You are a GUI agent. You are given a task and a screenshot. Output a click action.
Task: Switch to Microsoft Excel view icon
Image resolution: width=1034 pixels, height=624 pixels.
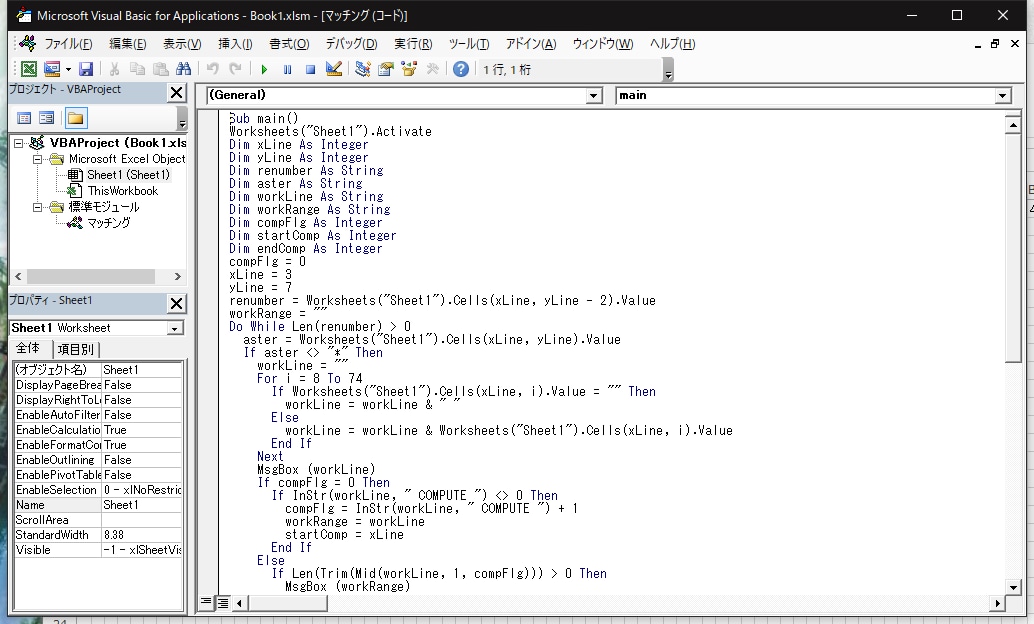pyautogui.click(x=29, y=69)
